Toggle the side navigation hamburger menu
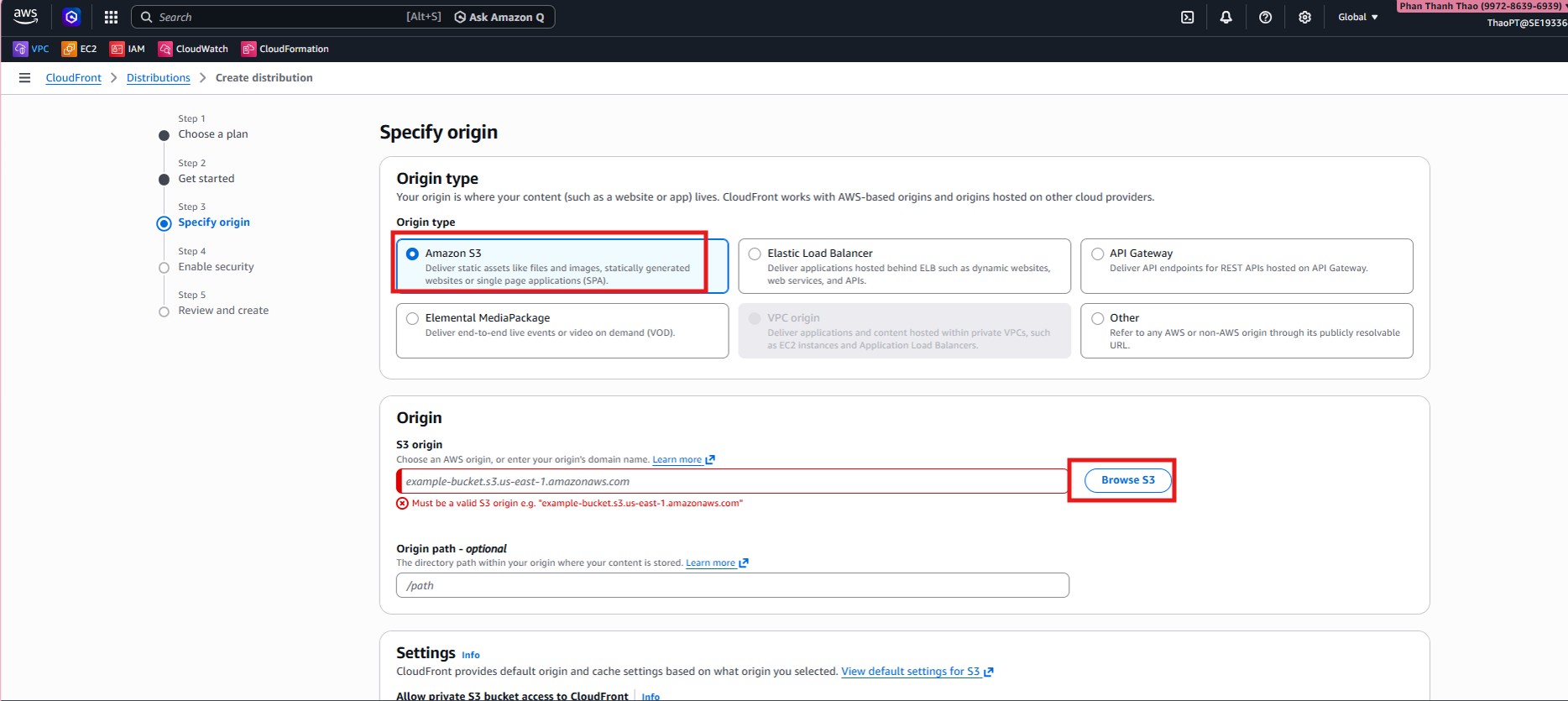 coord(24,78)
